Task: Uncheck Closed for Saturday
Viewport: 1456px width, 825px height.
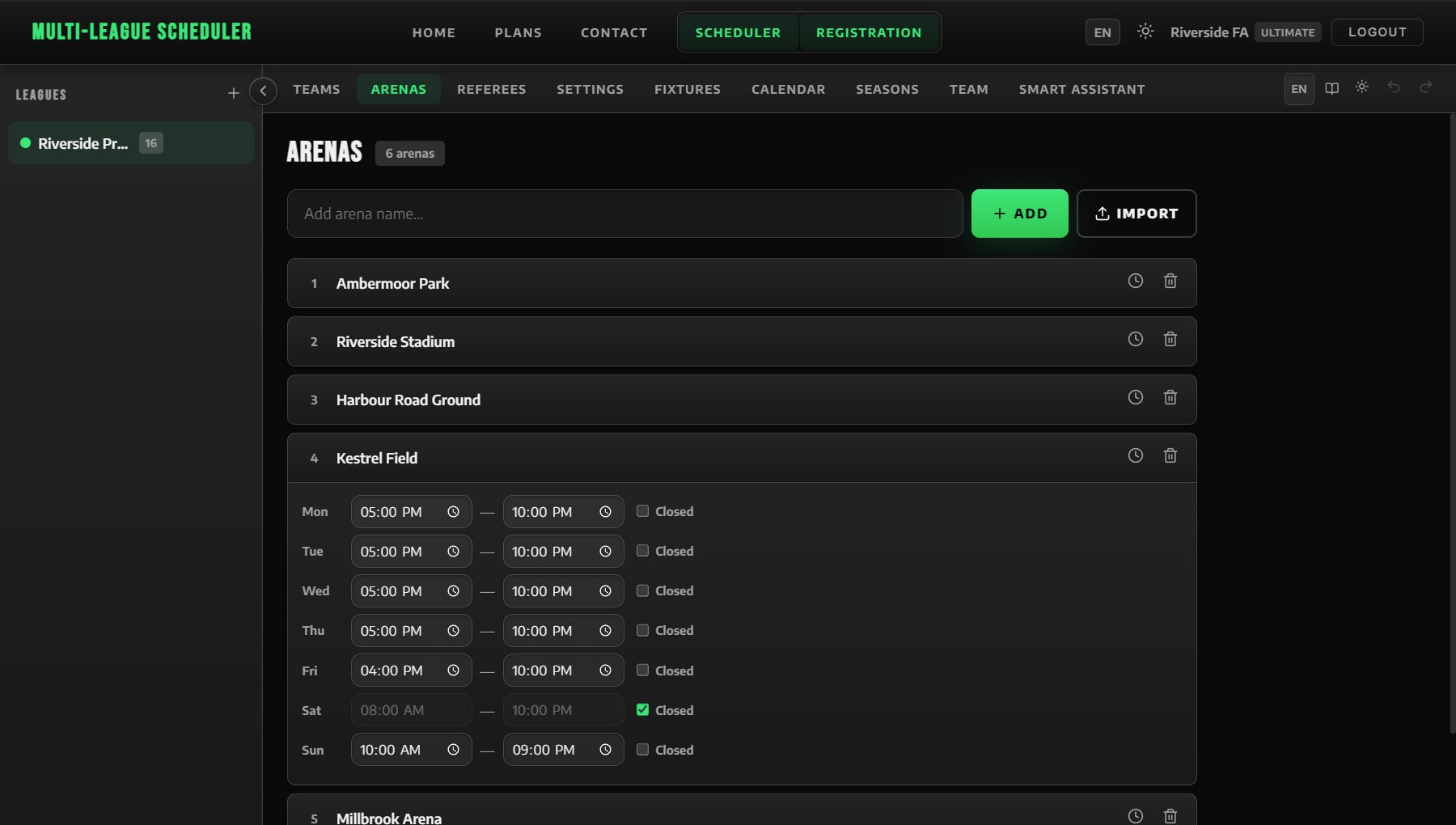Action: tap(642, 709)
